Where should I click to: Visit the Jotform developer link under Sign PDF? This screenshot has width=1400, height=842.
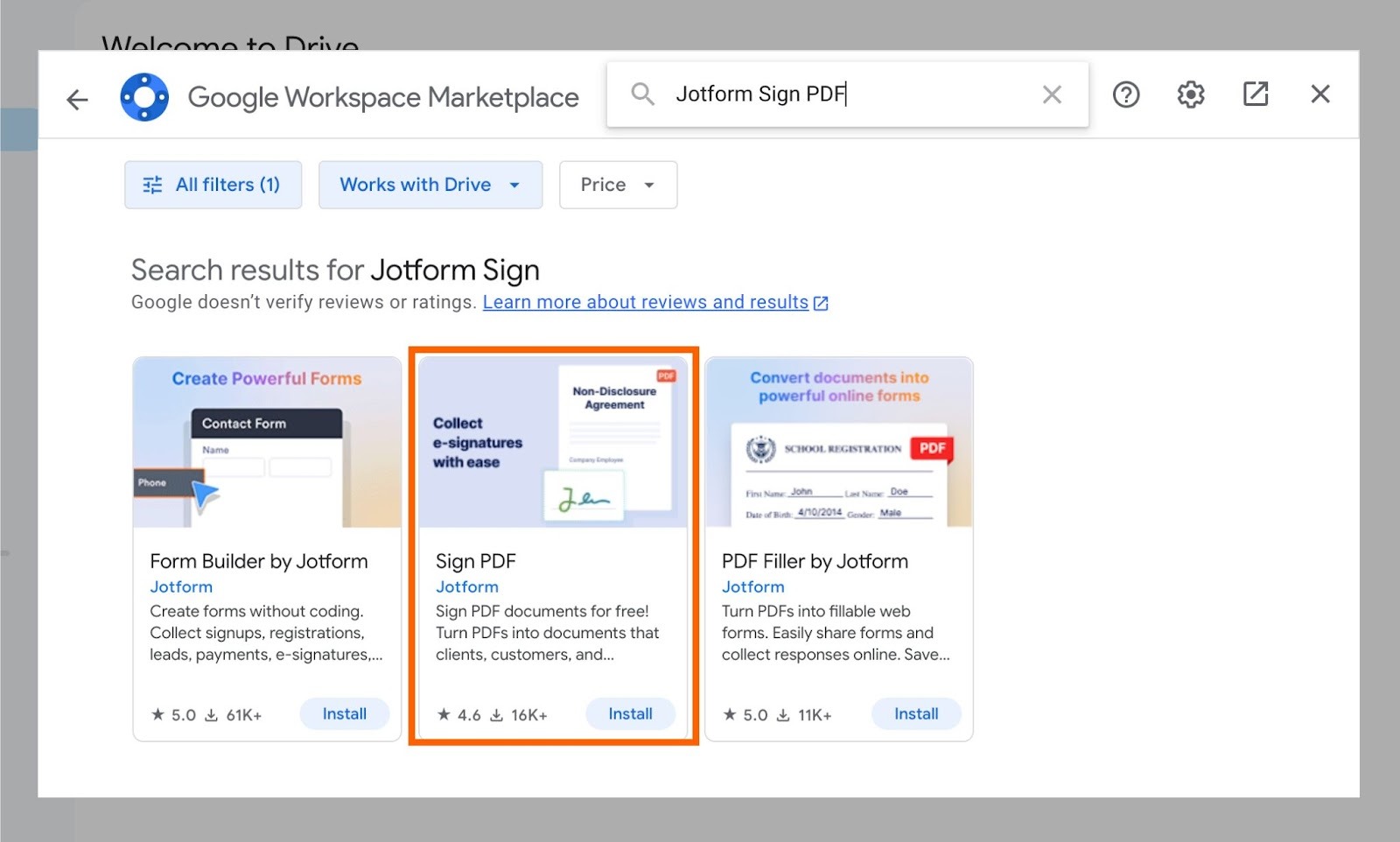point(467,586)
